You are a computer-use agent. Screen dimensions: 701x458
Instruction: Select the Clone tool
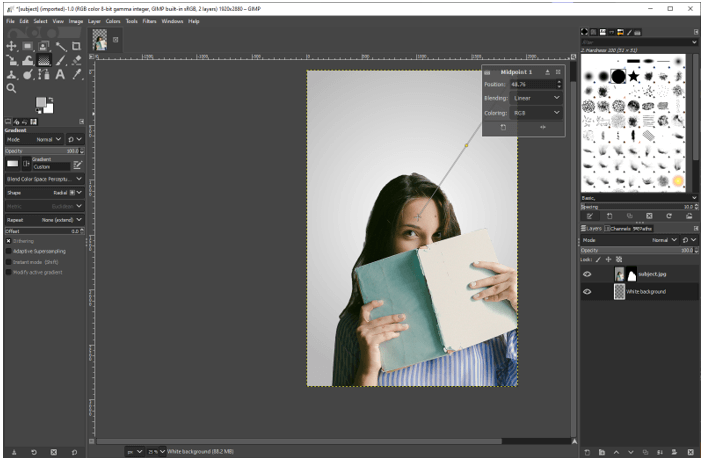[11, 74]
